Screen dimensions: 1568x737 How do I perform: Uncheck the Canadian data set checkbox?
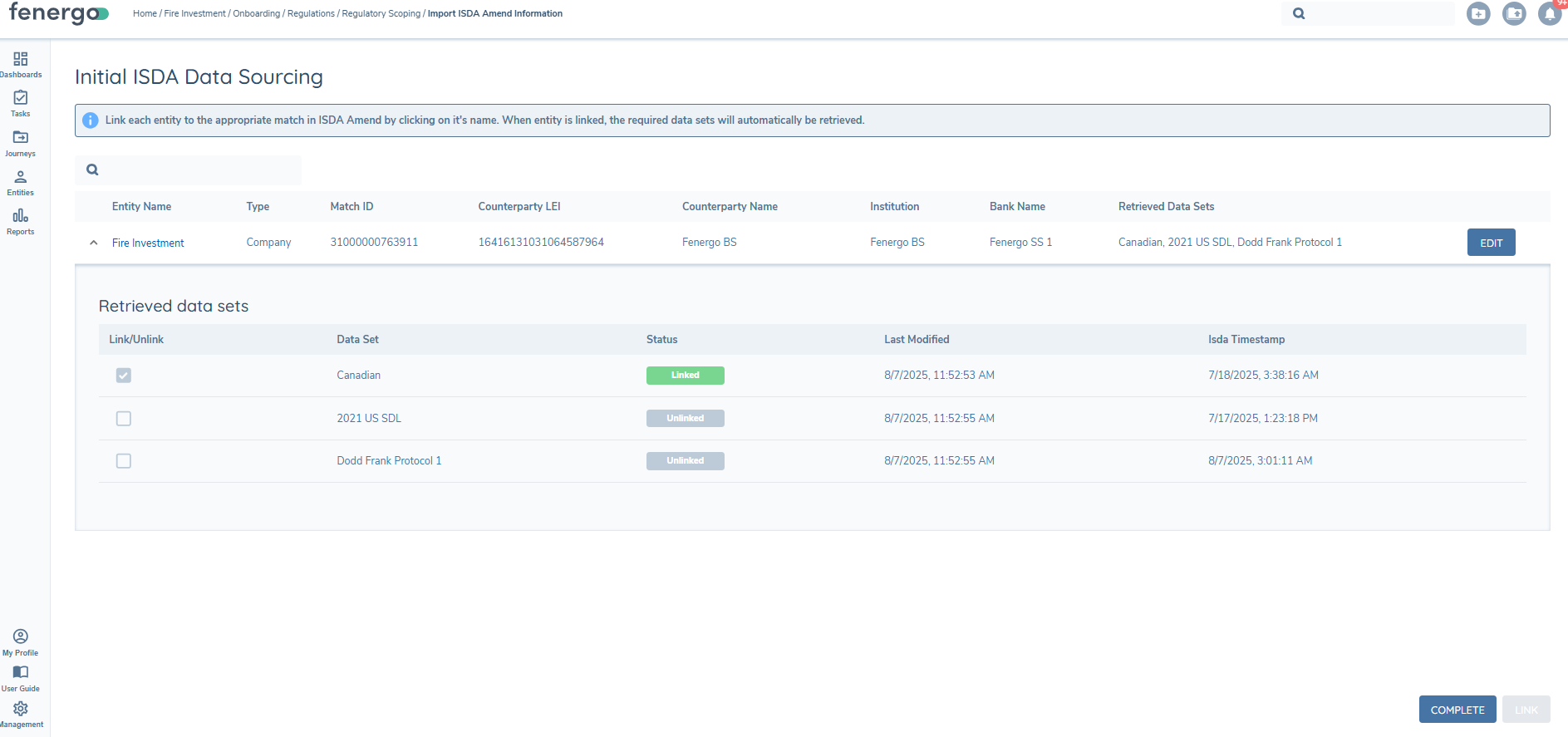[124, 376]
